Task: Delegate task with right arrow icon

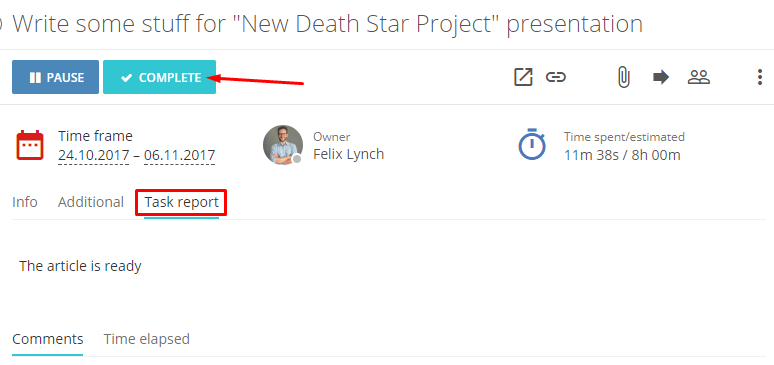Action: click(661, 77)
